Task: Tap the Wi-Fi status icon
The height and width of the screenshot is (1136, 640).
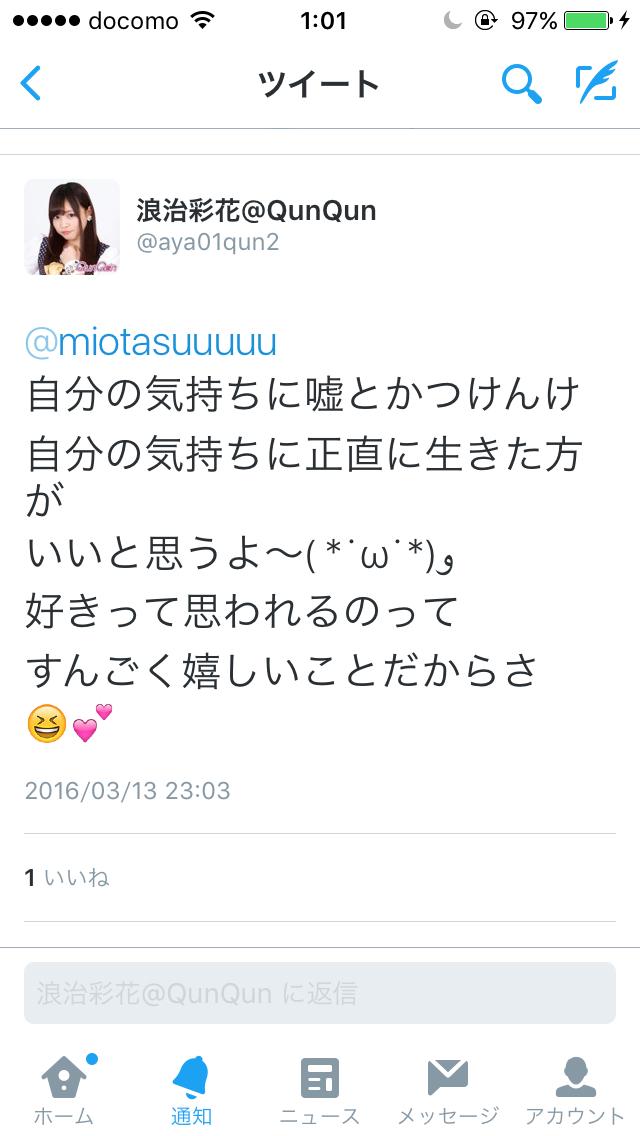Action: coord(201,20)
